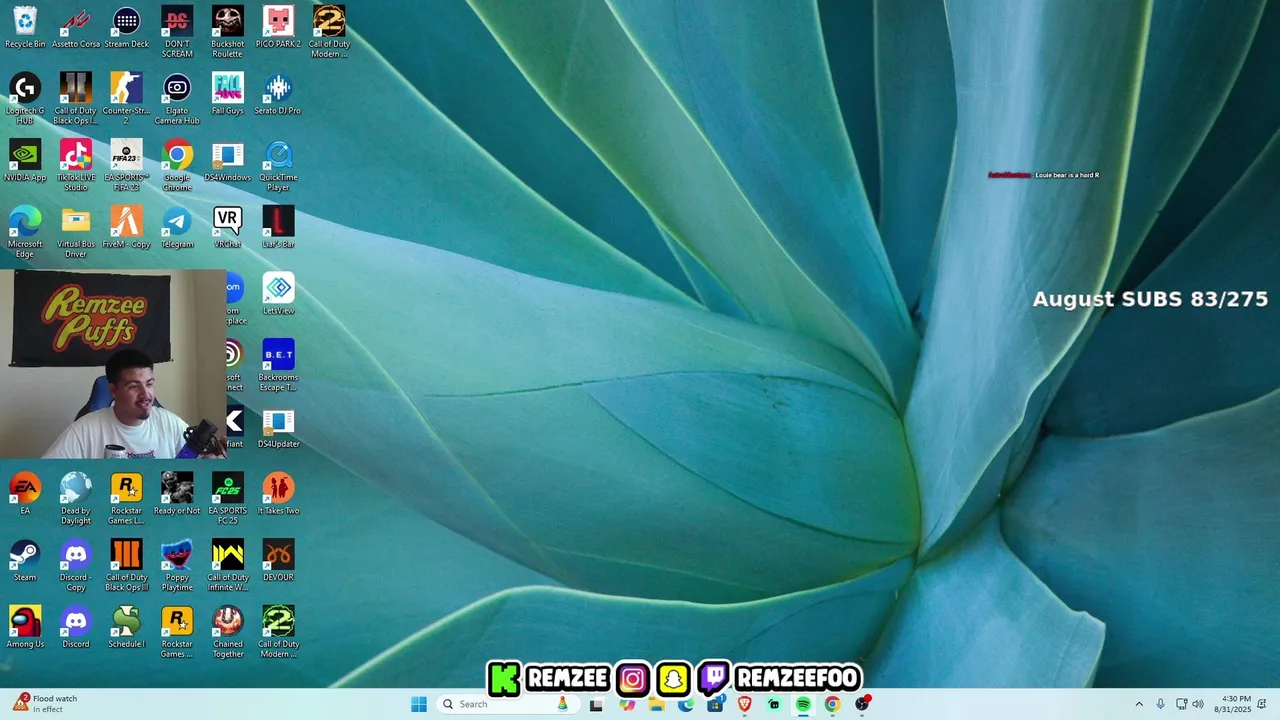Open the volume control in the tray

point(1198,704)
